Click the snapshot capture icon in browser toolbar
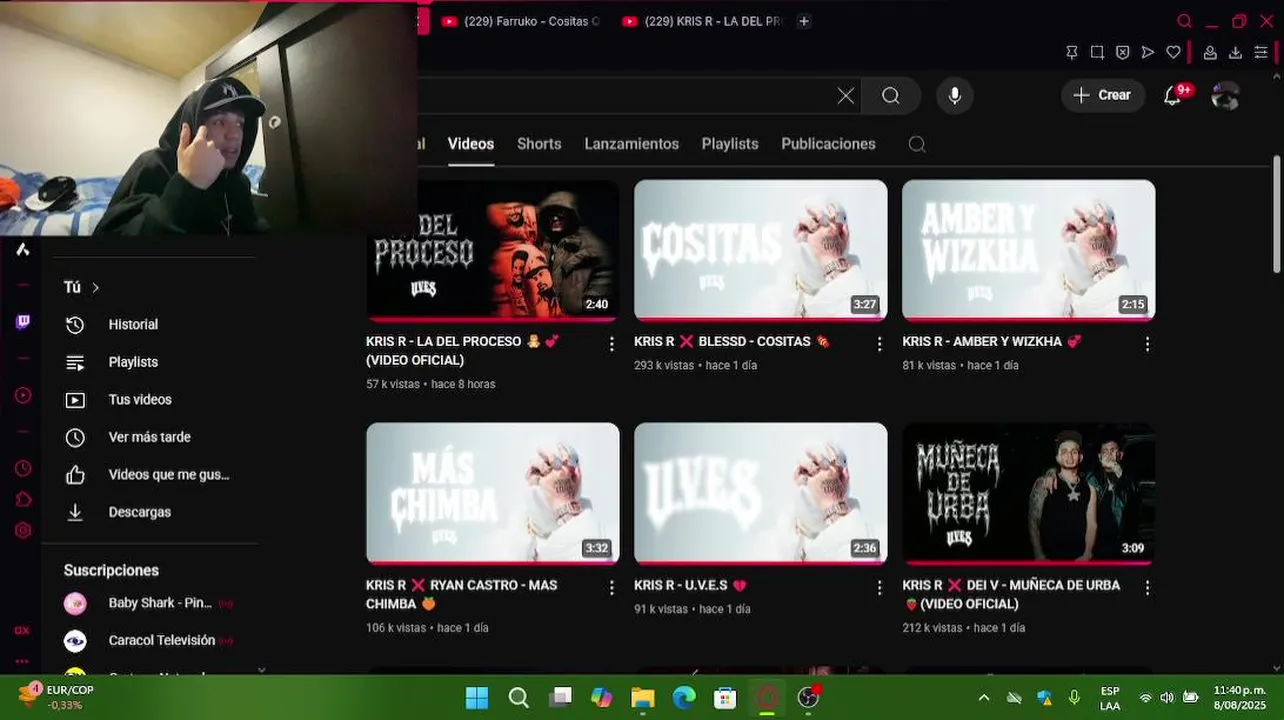The image size is (1284, 720). [1097, 52]
